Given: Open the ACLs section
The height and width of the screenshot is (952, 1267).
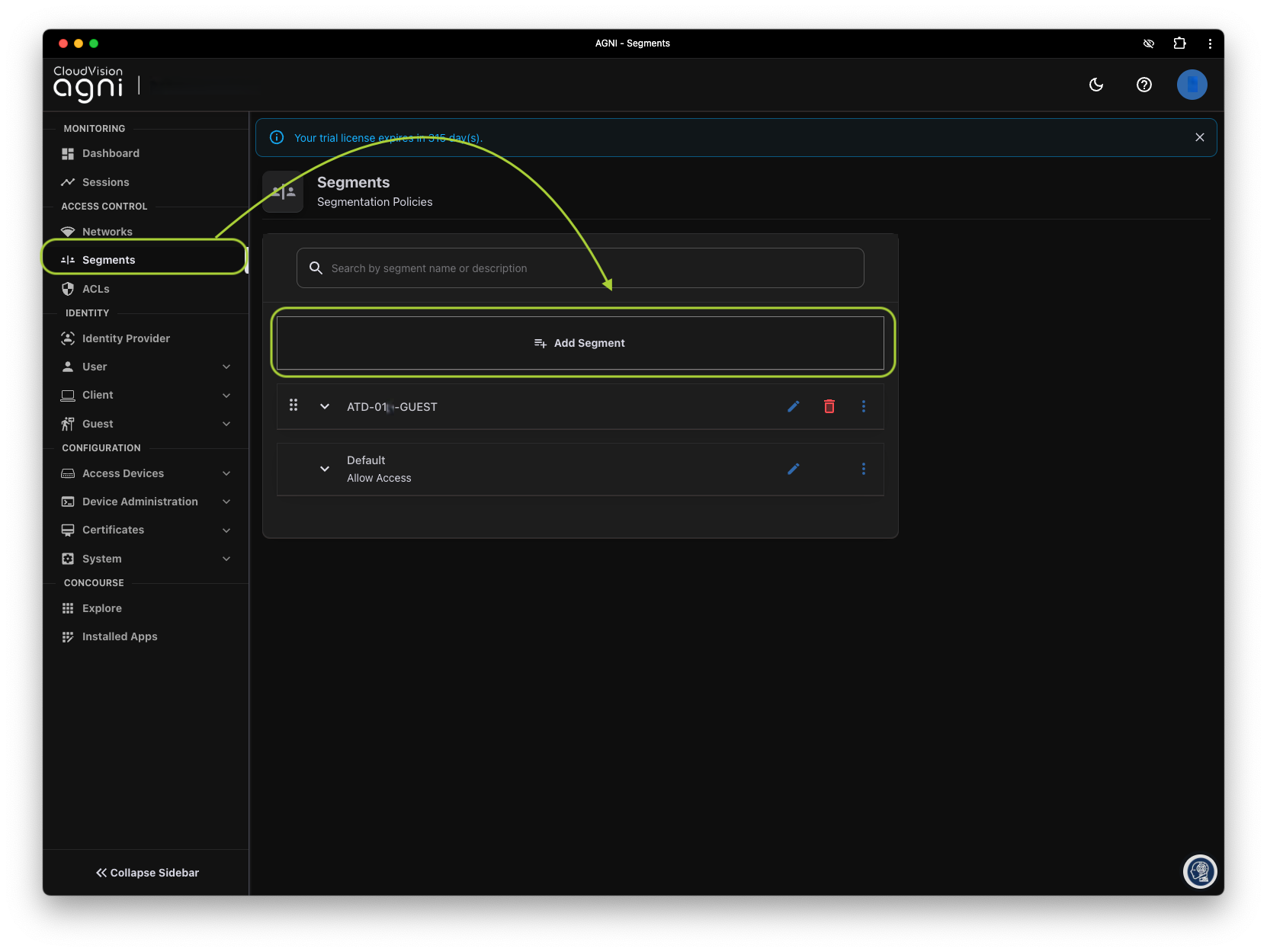Looking at the screenshot, I should coord(95,289).
